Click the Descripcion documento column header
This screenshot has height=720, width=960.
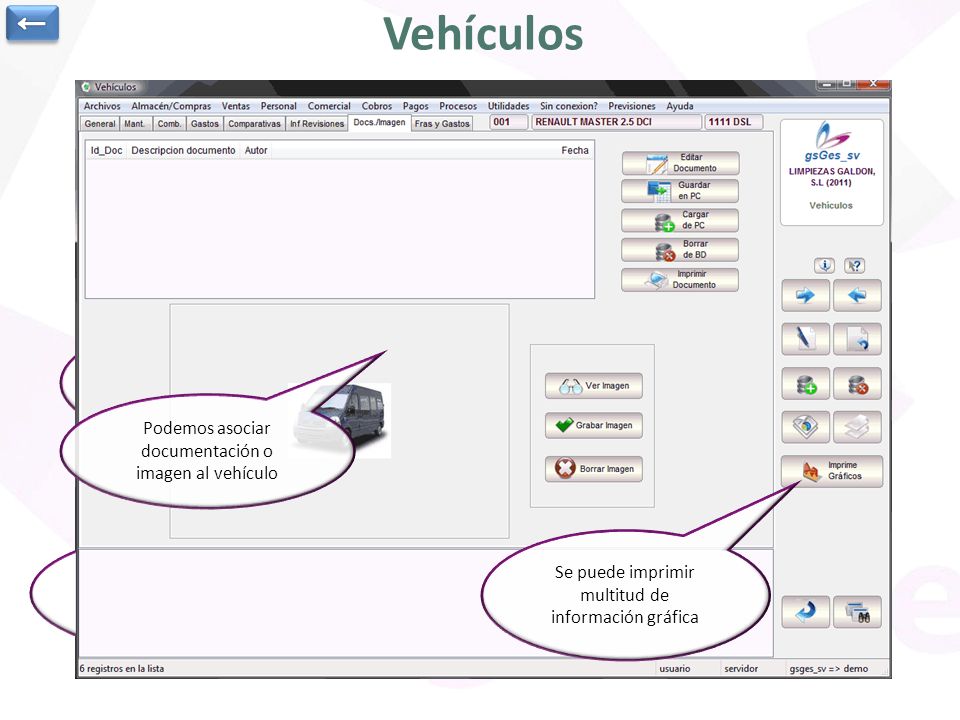(183, 151)
